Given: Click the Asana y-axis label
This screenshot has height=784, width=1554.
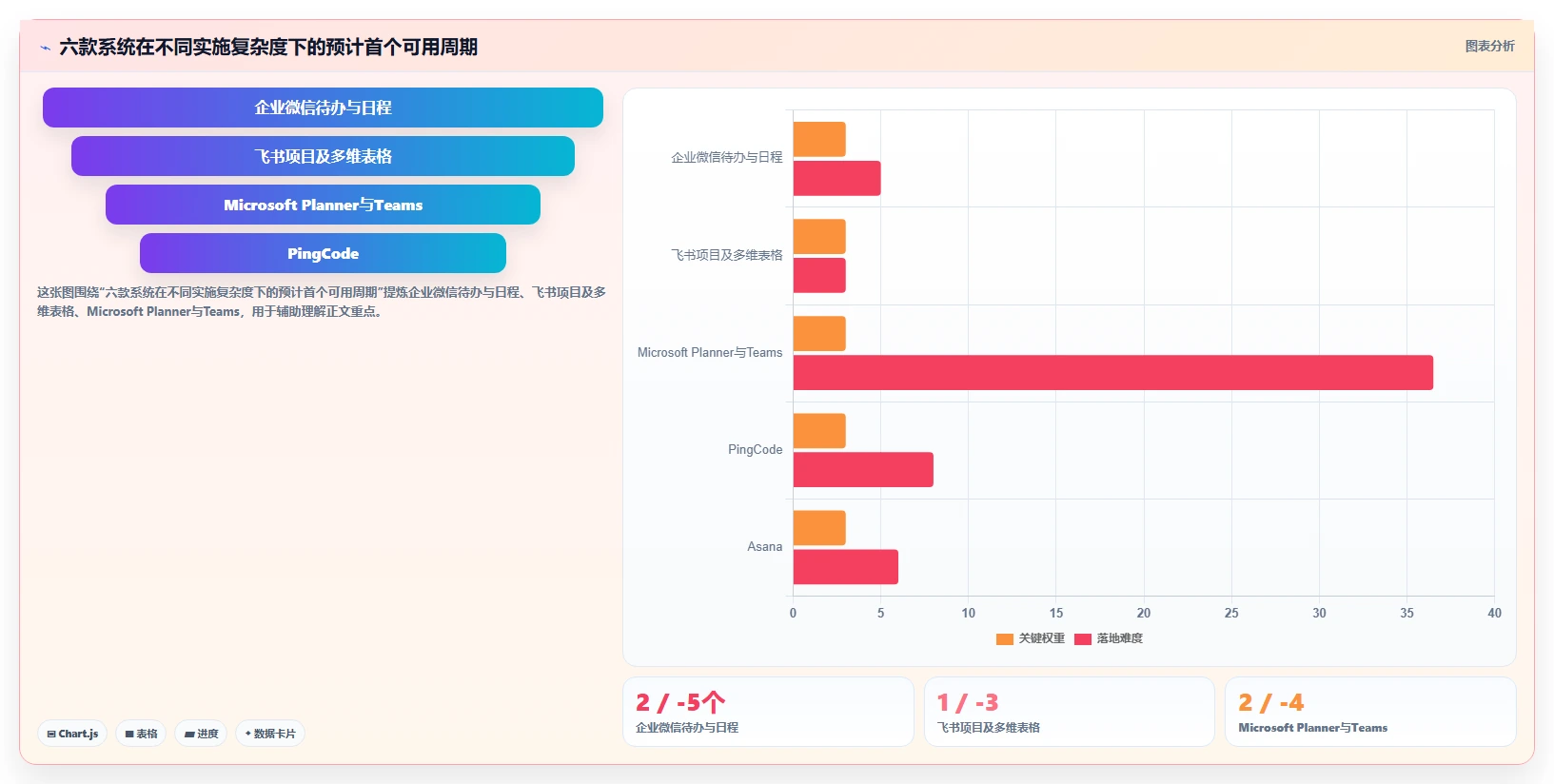Looking at the screenshot, I should click(x=764, y=547).
